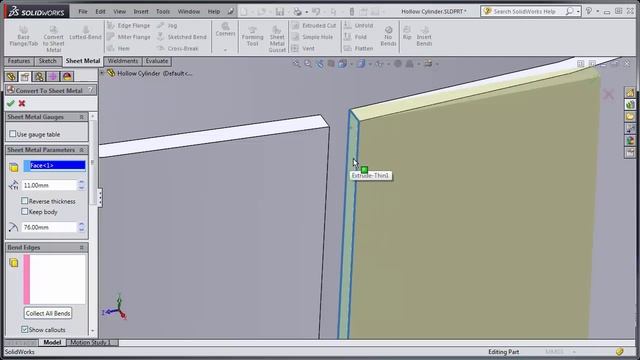
Task: Open the DimXpertManager tab icon
Action: (53, 76)
